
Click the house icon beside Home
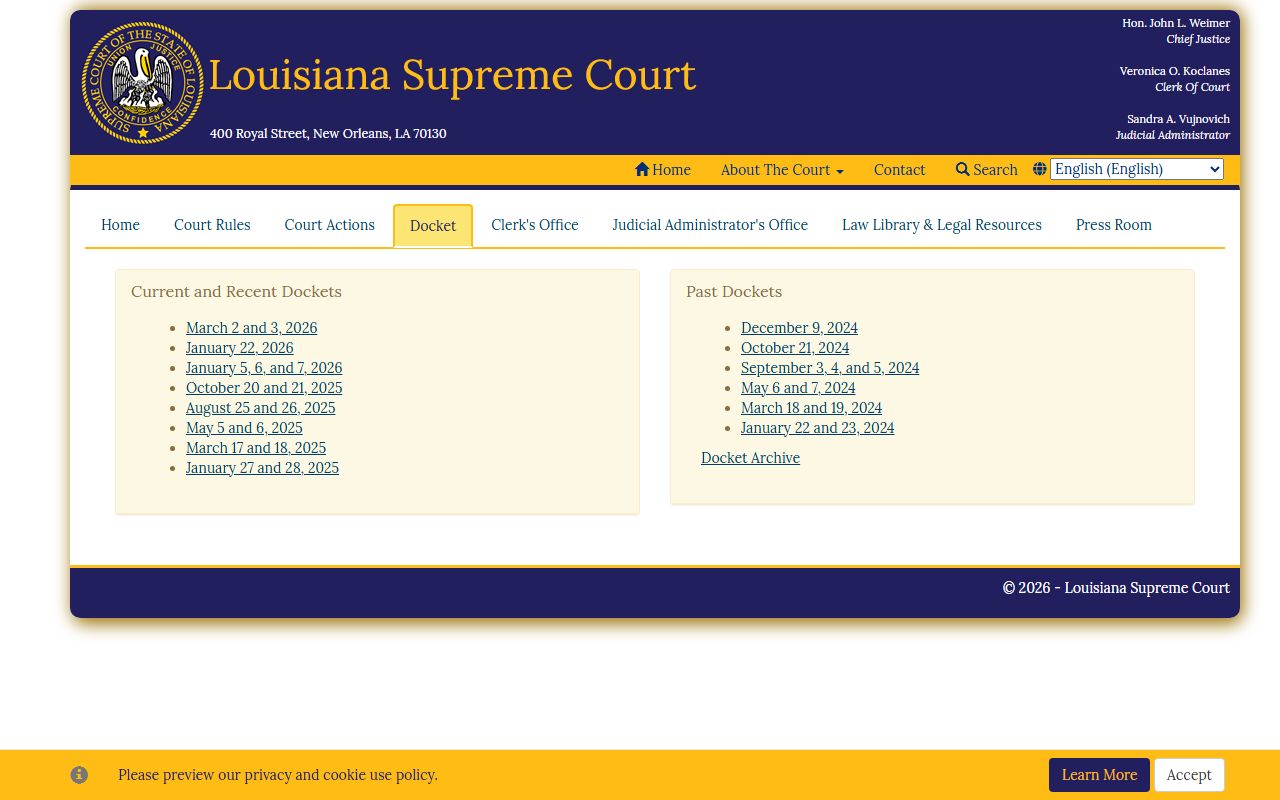[x=642, y=170]
